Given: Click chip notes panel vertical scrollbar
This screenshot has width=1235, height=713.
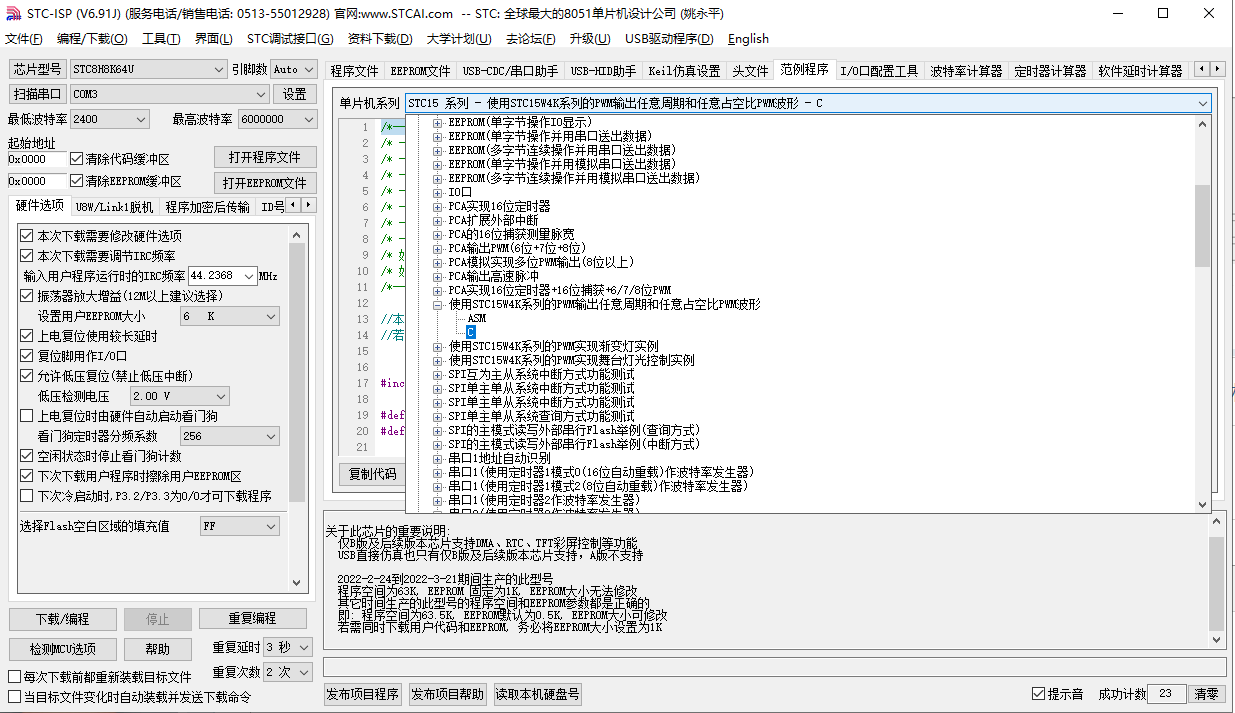Looking at the screenshot, I should [1216, 582].
